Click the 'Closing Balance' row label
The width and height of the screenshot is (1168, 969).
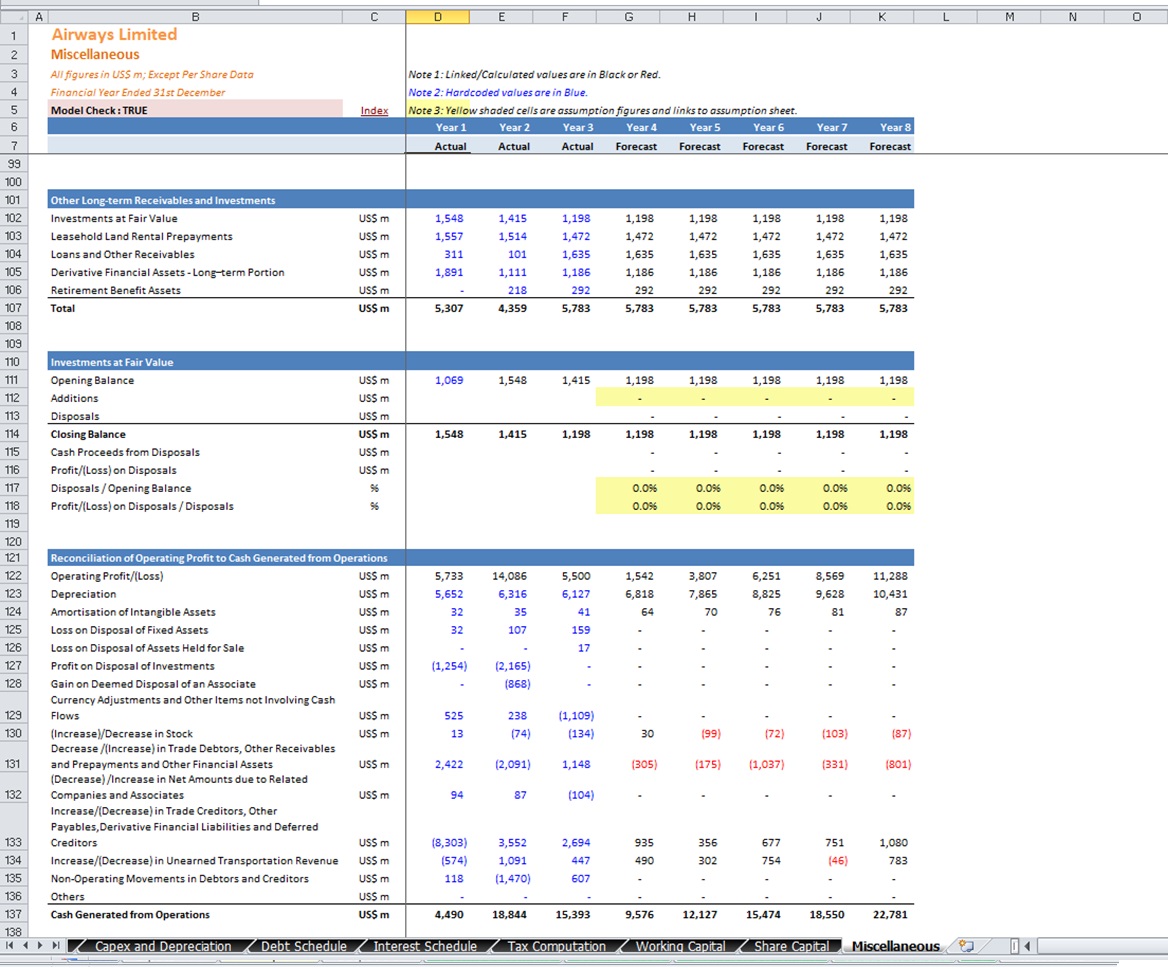pyautogui.click(x=88, y=434)
